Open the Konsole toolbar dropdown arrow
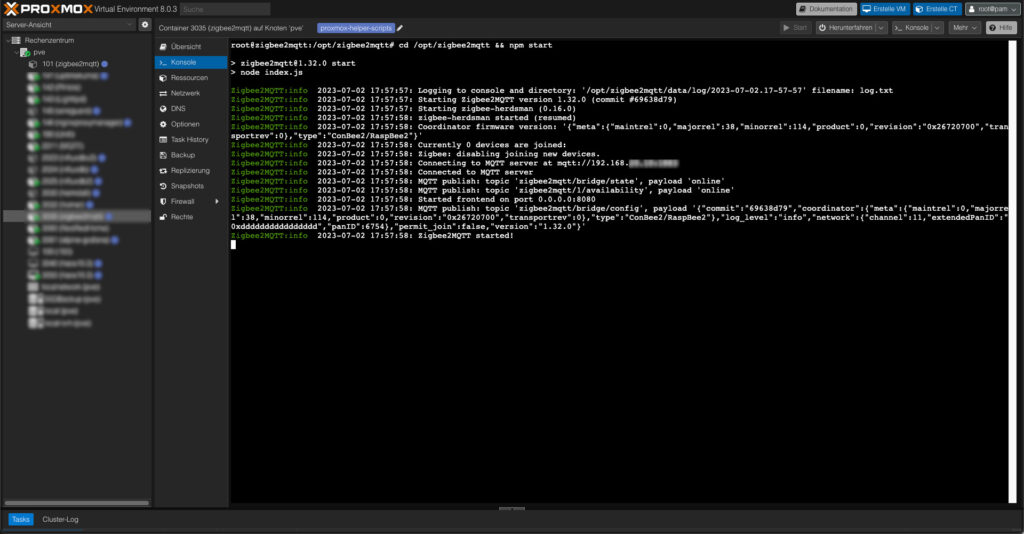This screenshot has height=534, width=1024. pyautogui.click(x=937, y=27)
